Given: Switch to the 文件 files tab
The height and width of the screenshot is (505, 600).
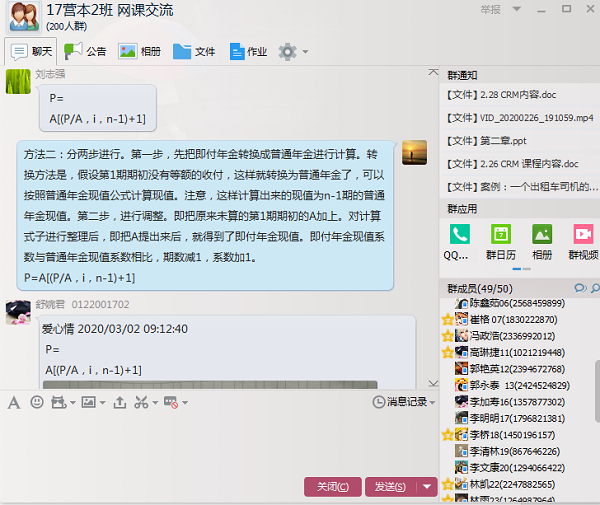Looking at the screenshot, I should click(194, 51).
